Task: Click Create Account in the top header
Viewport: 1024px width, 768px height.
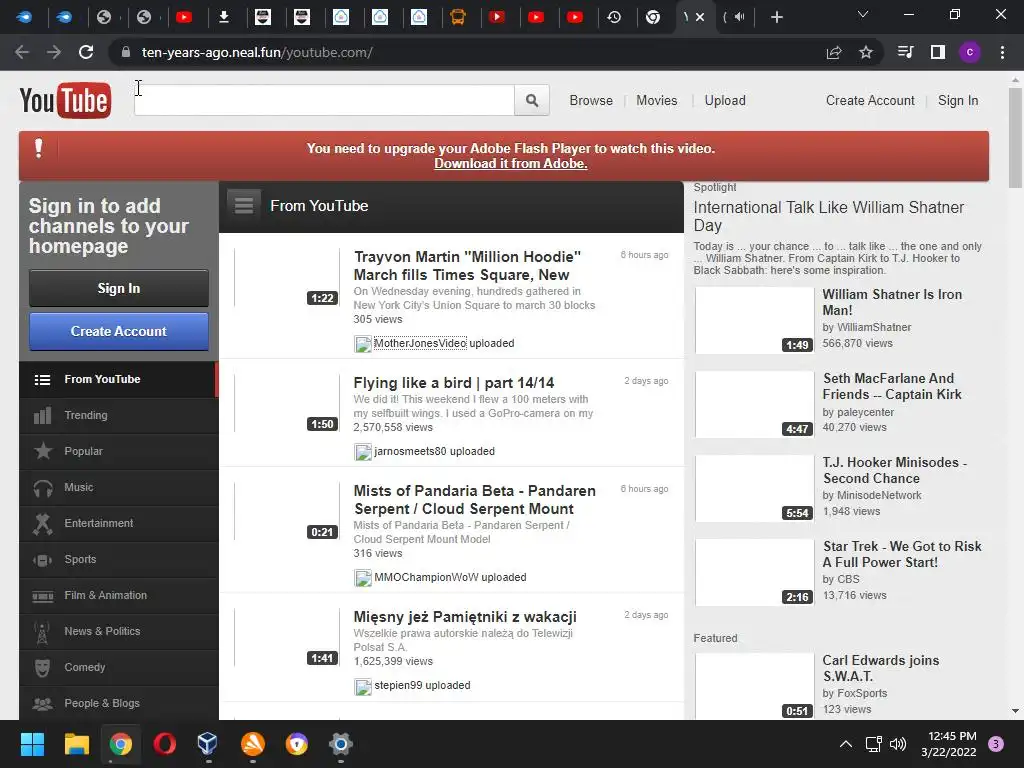Action: pos(870,101)
